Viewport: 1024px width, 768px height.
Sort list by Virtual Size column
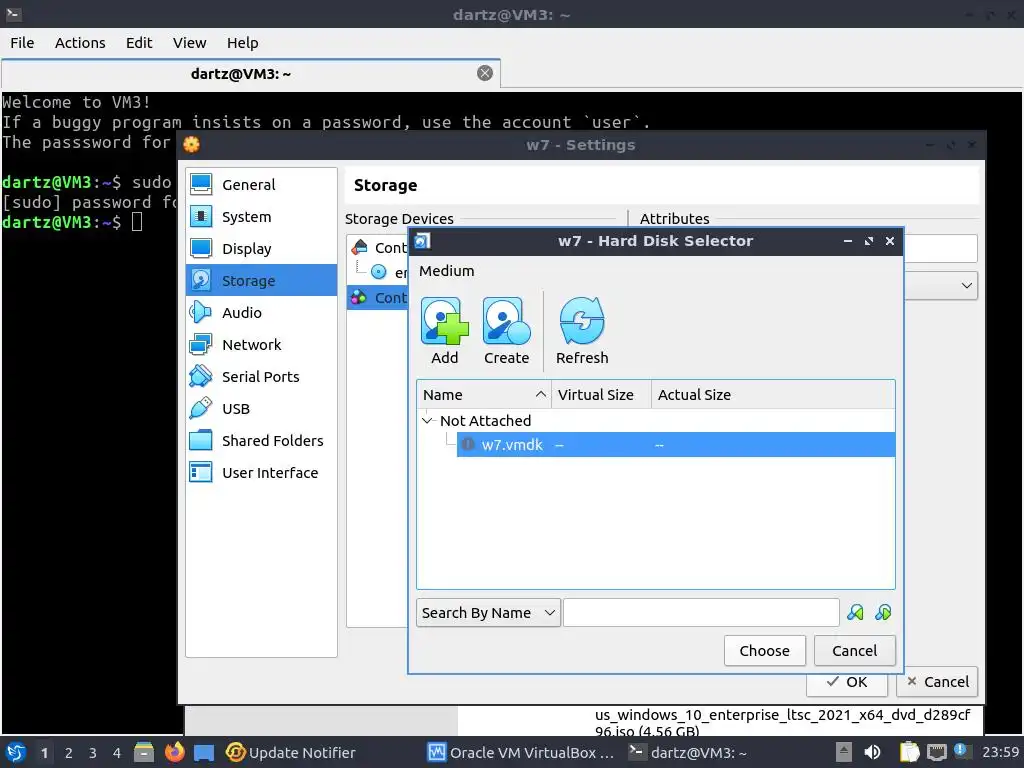point(601,394)
